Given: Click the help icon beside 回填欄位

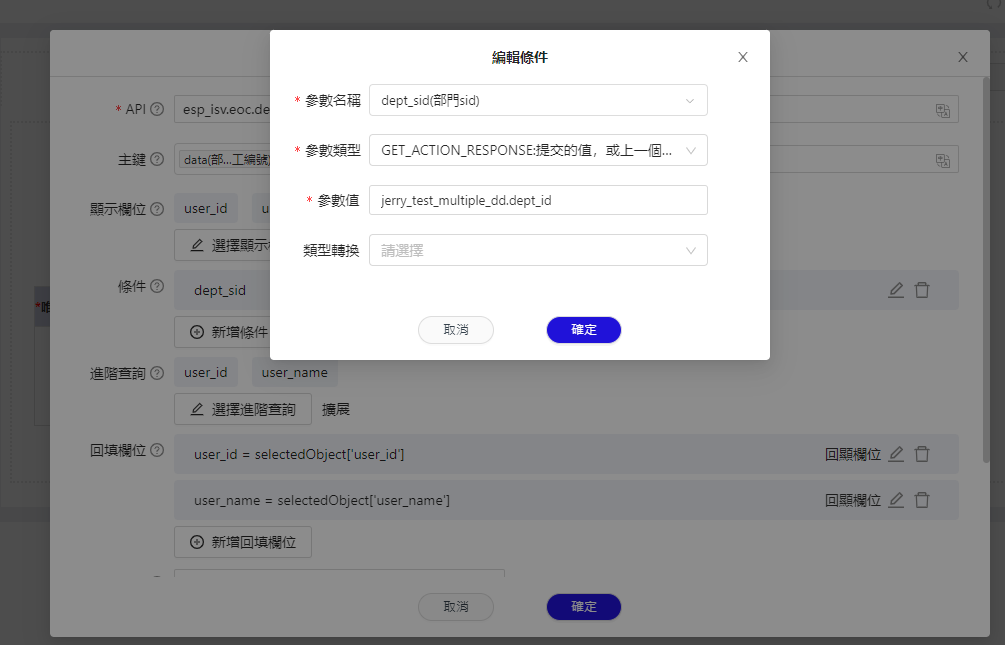Looking at the screenshot, I should click(157, 451).
